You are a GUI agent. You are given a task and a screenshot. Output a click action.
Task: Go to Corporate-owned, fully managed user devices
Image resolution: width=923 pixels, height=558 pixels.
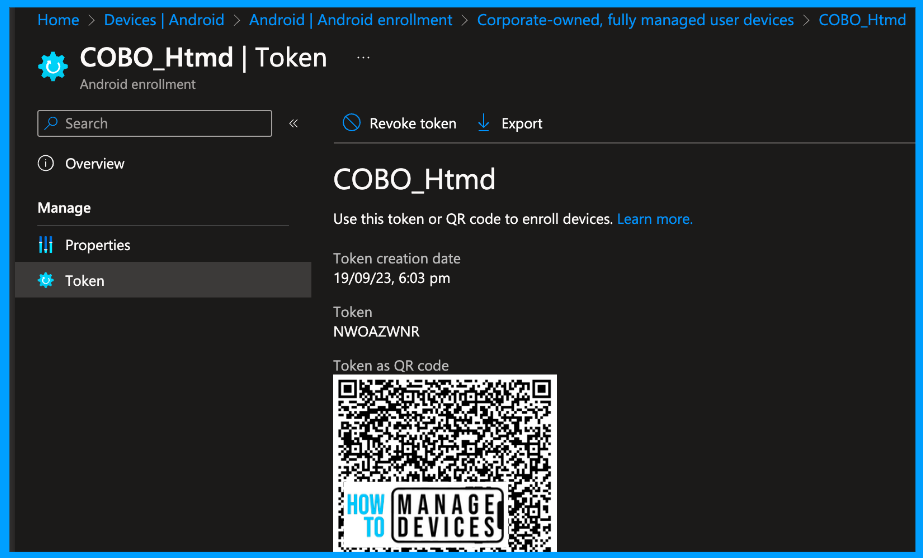point(635,20)
